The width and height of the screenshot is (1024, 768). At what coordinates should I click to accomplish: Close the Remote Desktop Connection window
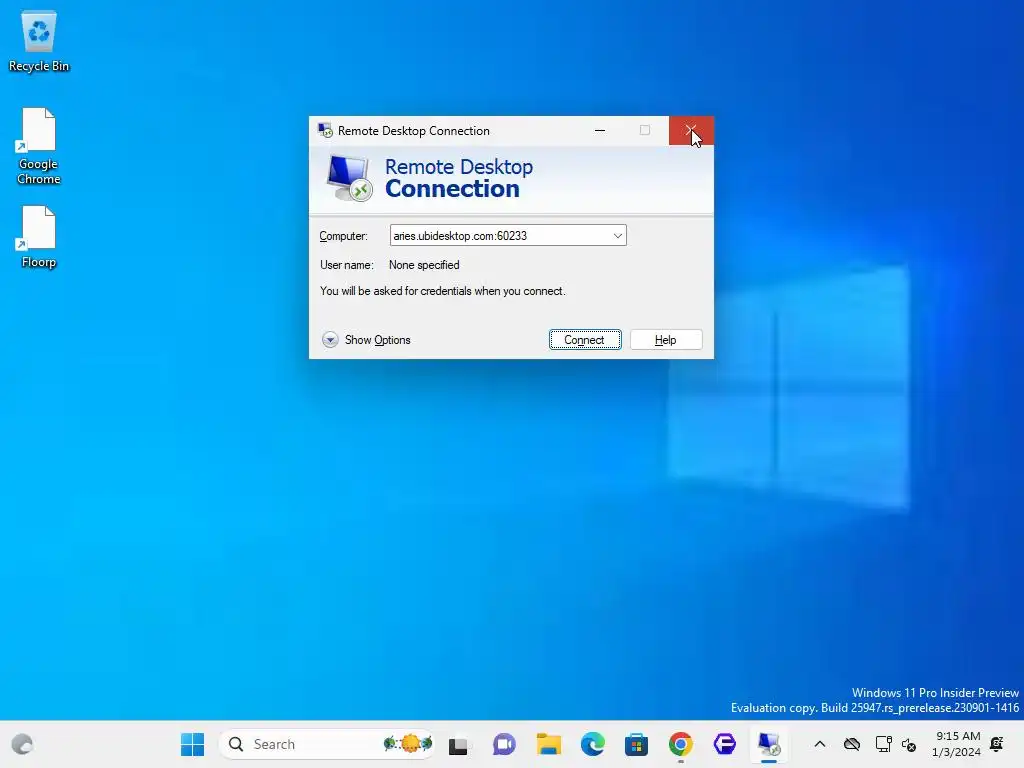[x=691, y=131]
